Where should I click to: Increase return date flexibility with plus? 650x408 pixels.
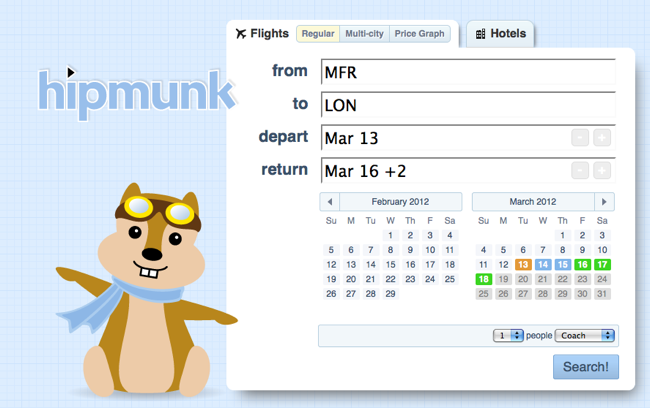point(602,171)
